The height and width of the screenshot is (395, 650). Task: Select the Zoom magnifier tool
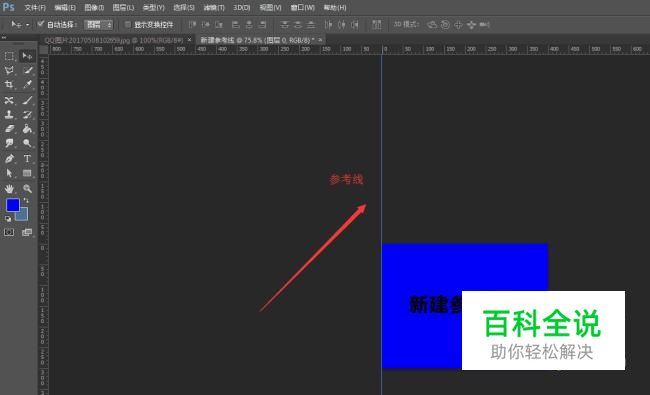(27, 189)
